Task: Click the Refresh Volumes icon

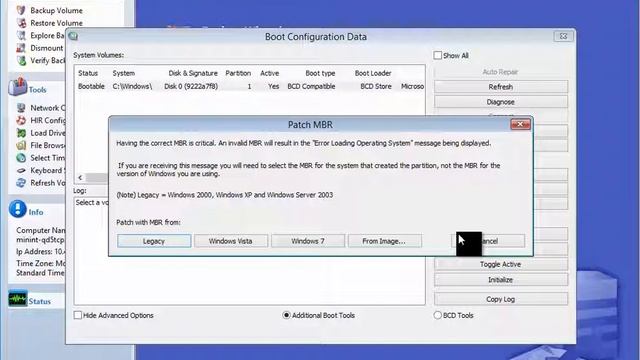Action: click(21, 183)
